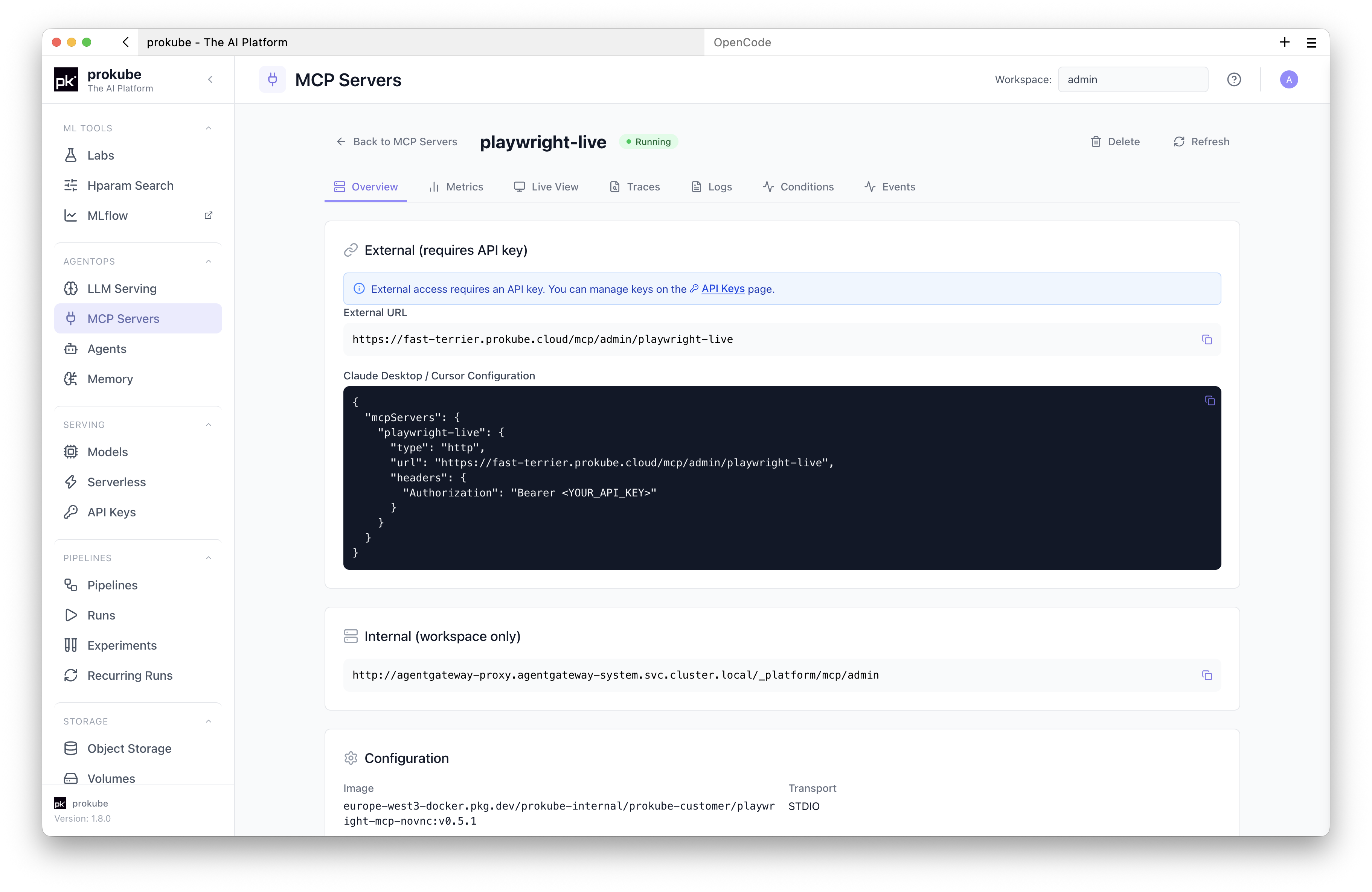This screenshot has width=1372, height=892.
Task: Collapse the ML TOOLS section
Action: (x=209, y=128)
